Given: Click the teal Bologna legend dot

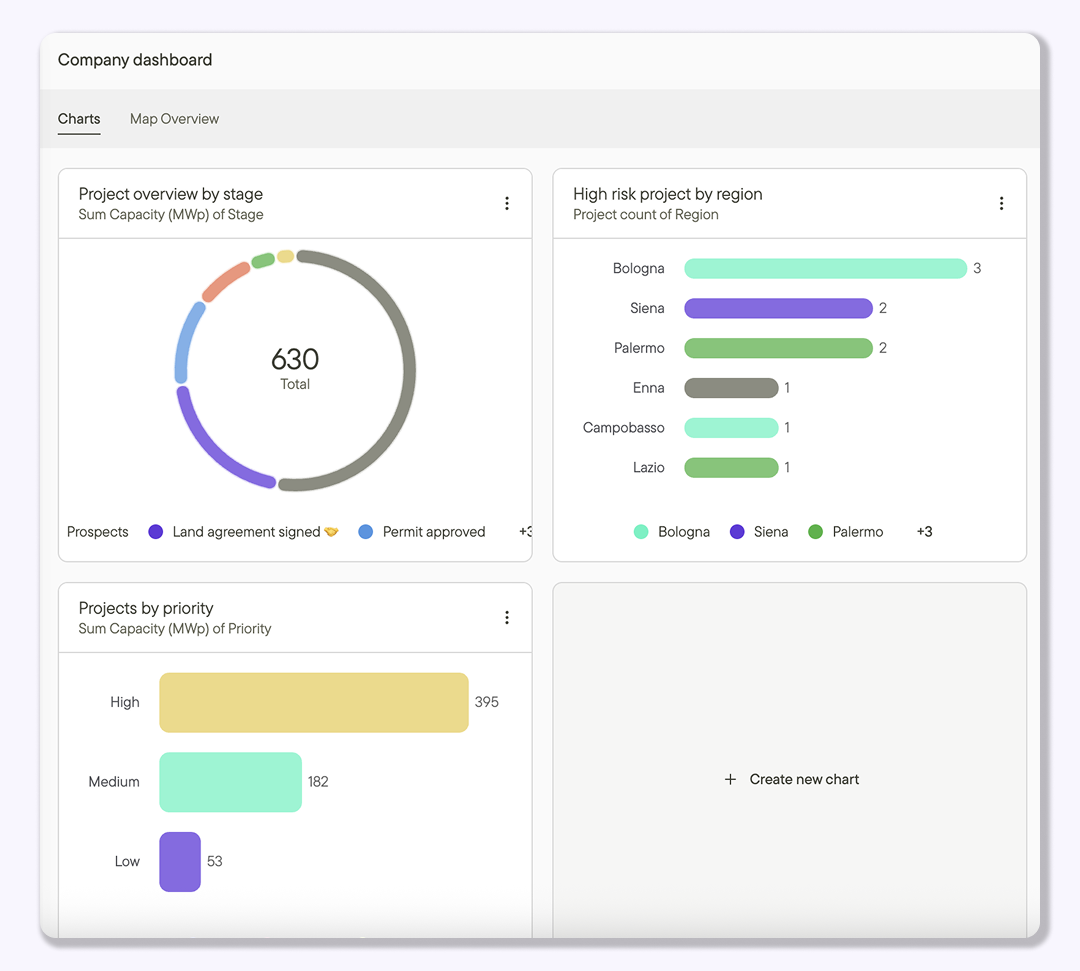Looking at the screenshot, I should click(x=641, y=531).
